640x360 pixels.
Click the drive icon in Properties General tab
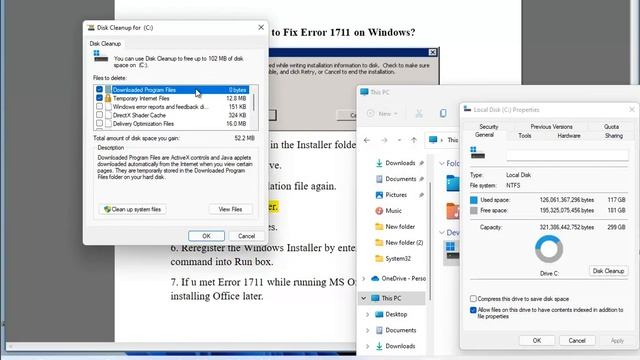click(x=477, y=153)
